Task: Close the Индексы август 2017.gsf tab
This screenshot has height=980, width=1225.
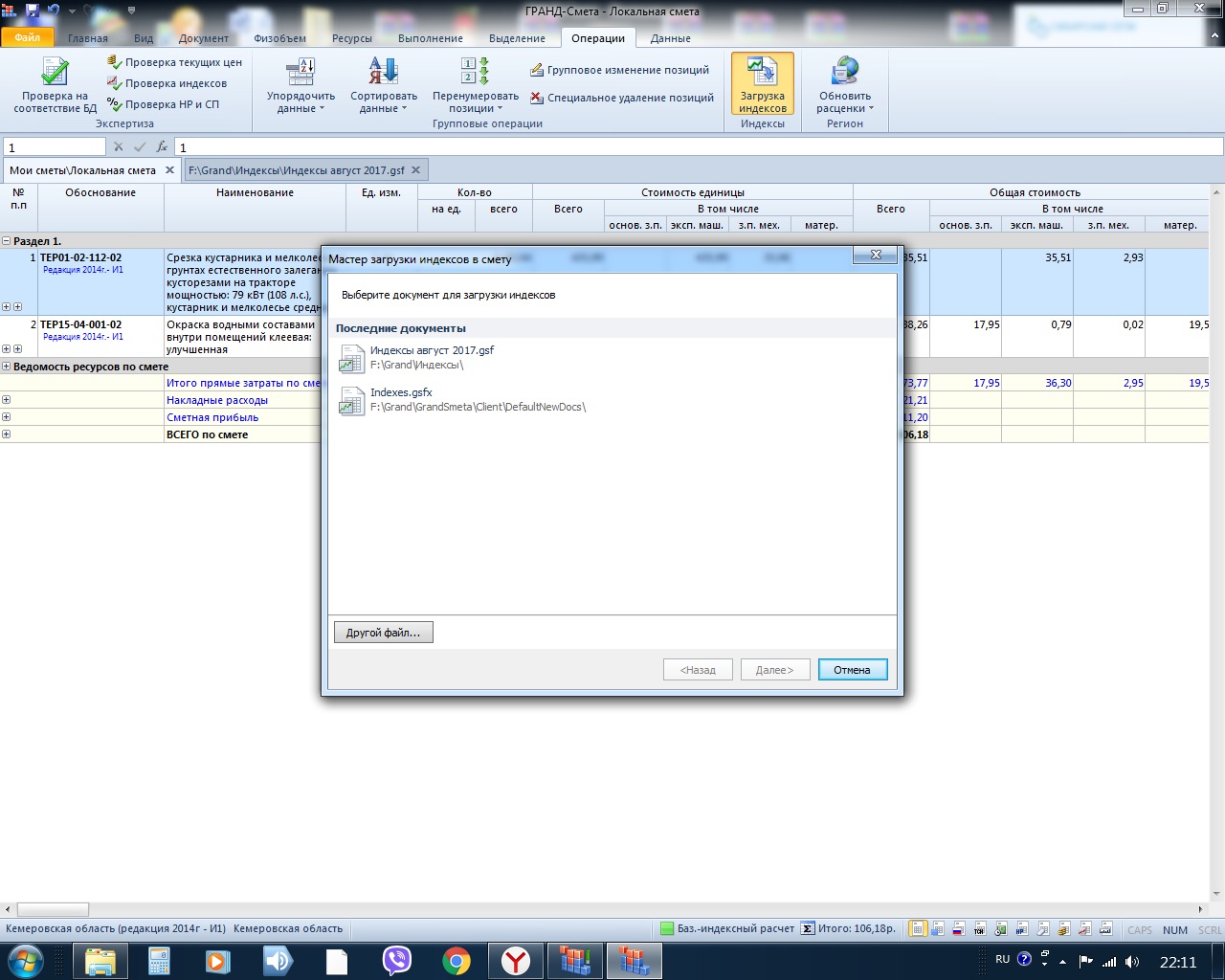Action: 415,170
